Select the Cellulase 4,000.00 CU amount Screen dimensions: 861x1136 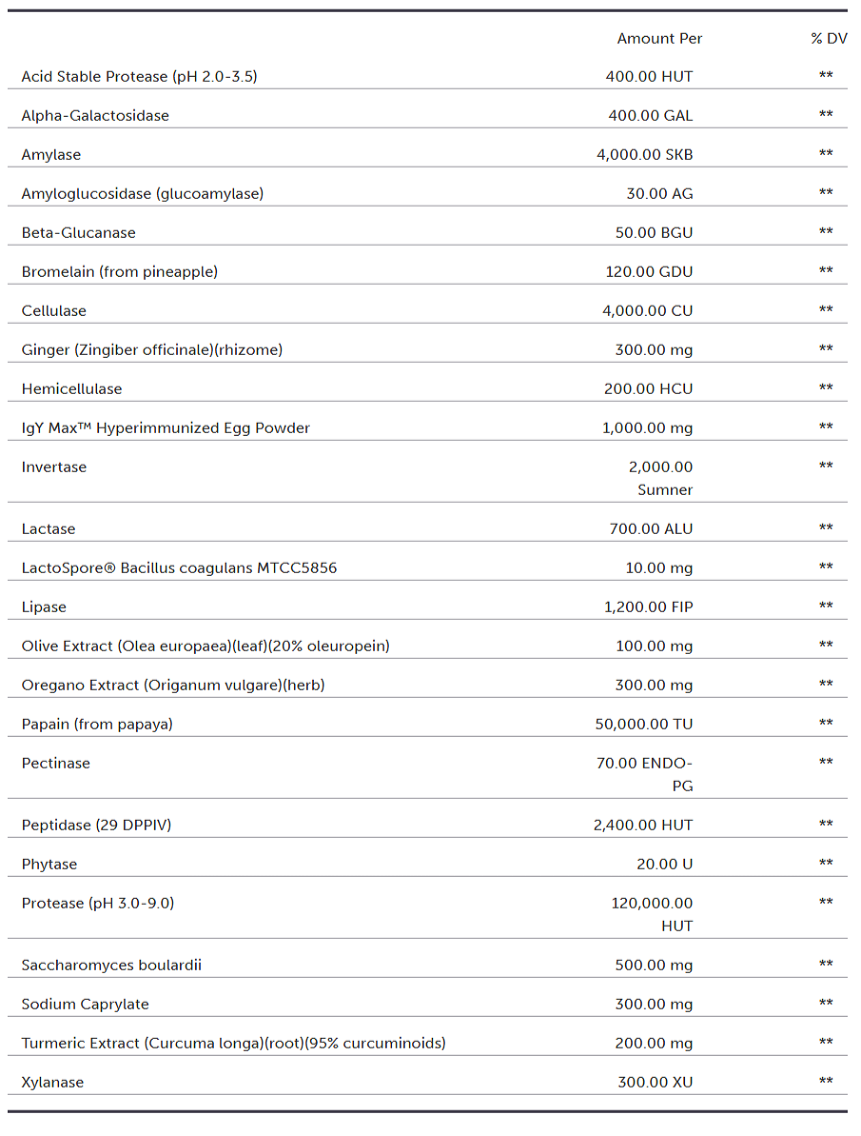[647, 310]
